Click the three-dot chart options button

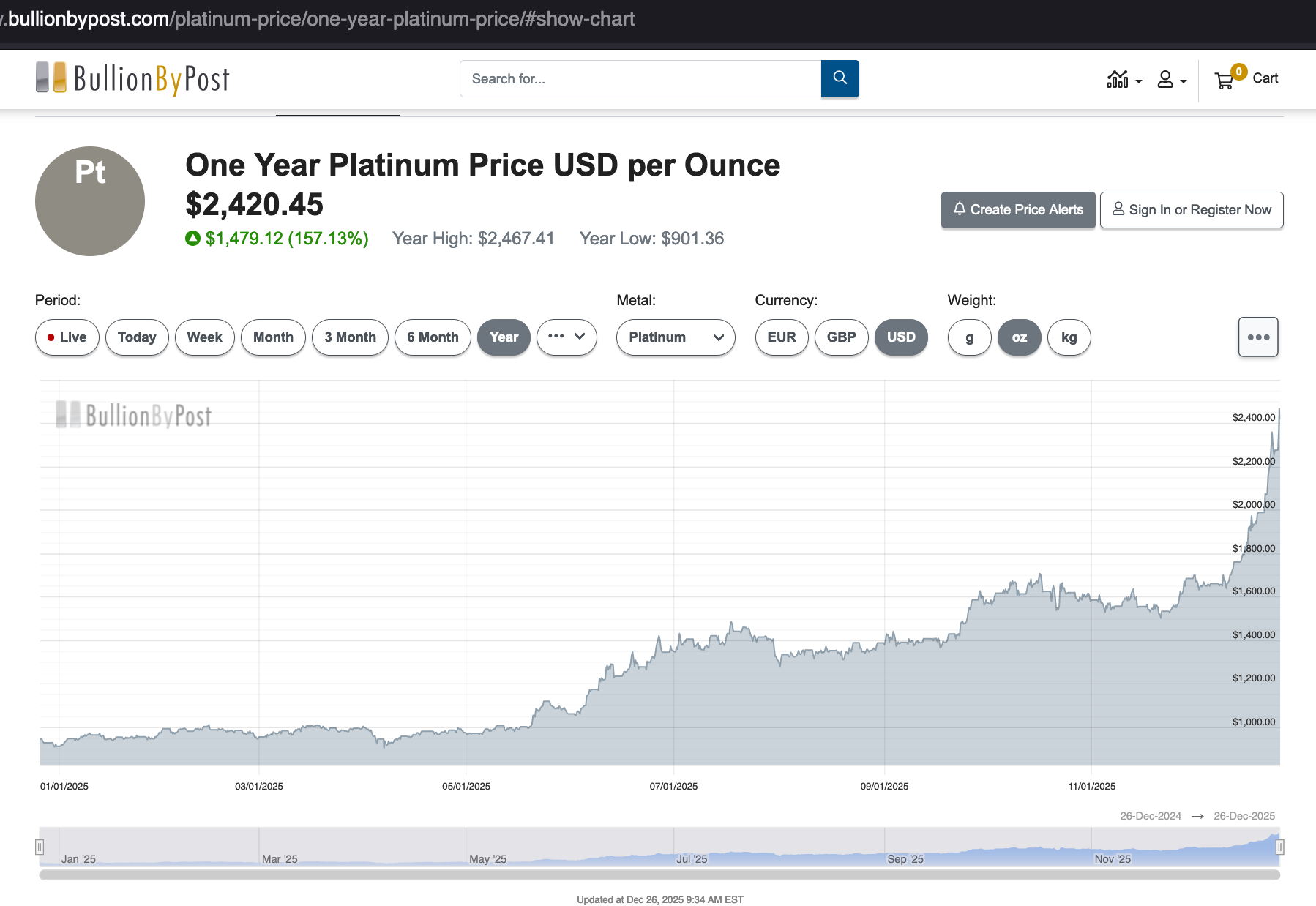pyautogui.click(x=1257, y=337)
